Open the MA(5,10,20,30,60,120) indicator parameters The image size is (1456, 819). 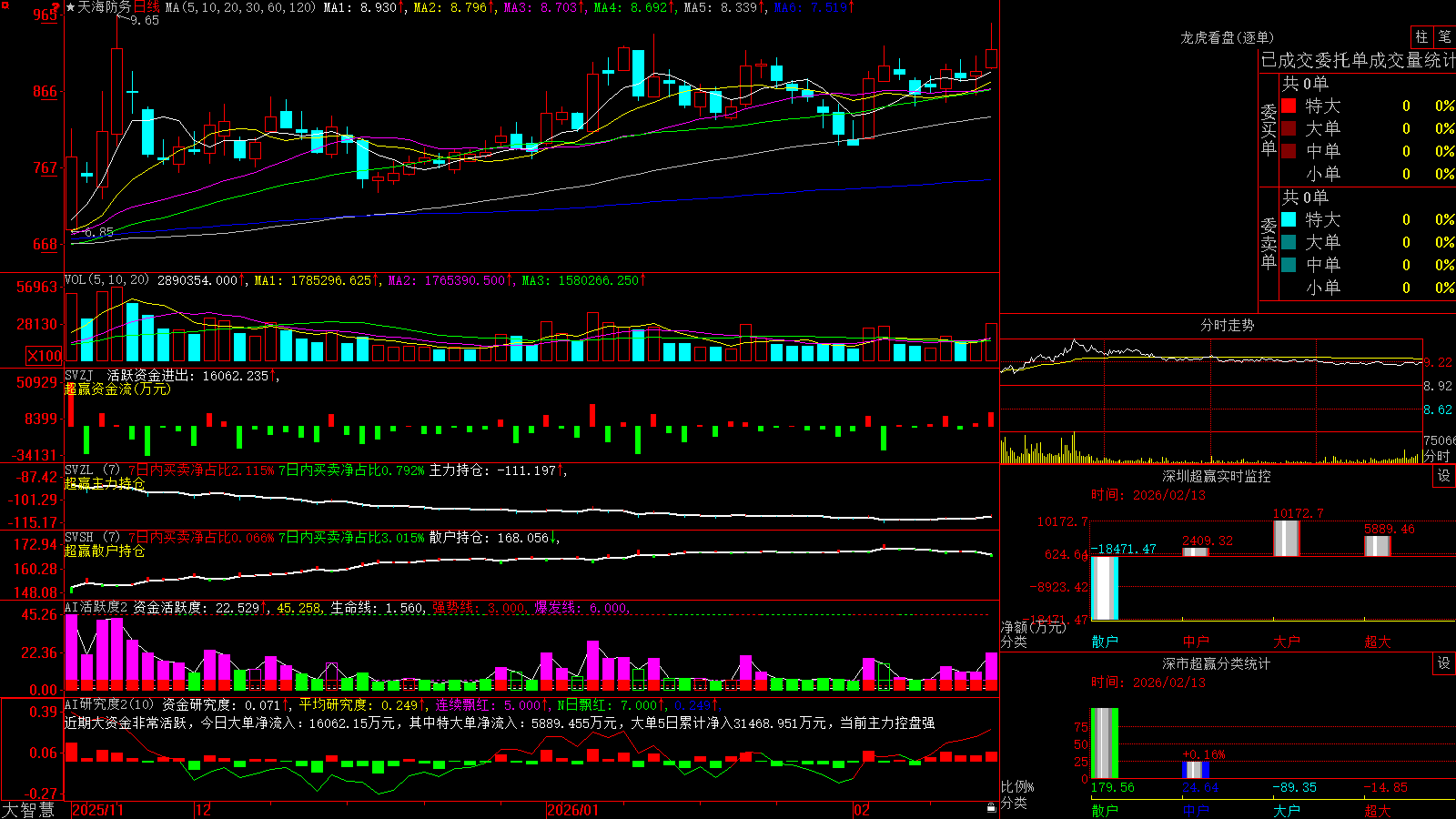(x=240, y=7)
